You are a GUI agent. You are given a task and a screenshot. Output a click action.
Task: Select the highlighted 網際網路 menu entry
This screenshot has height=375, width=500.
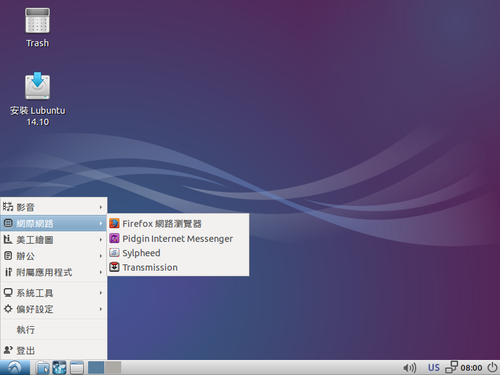[54, 223]
